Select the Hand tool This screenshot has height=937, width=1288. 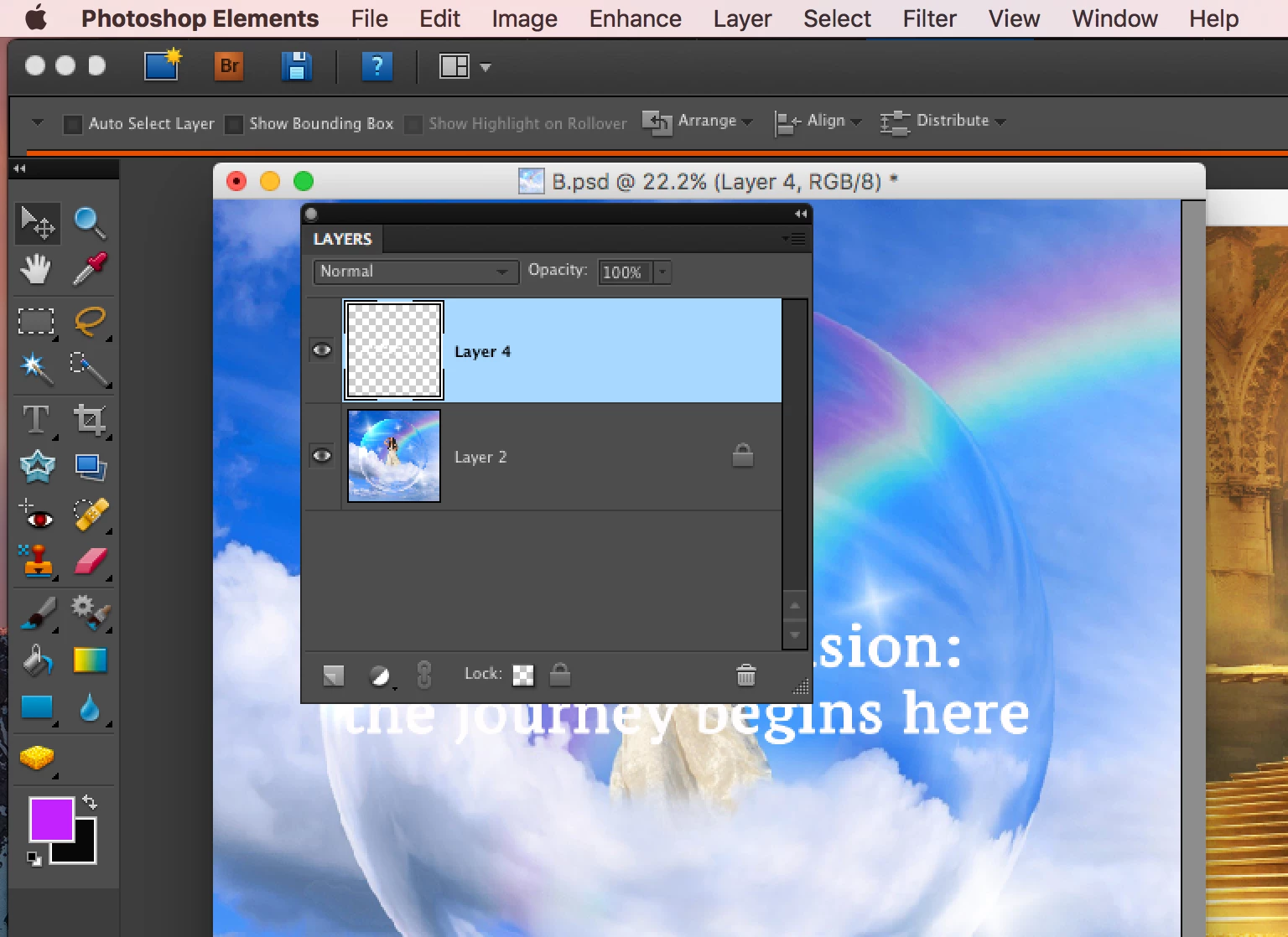(x=36, y=269)
